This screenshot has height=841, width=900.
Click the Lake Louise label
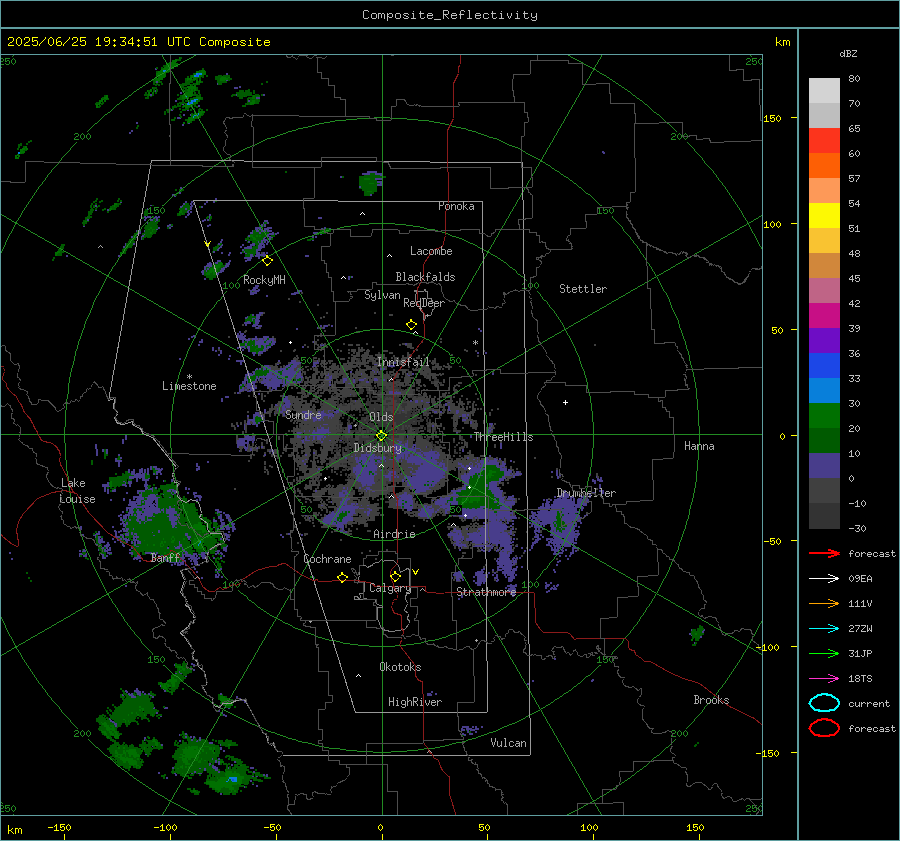point(77,491)
